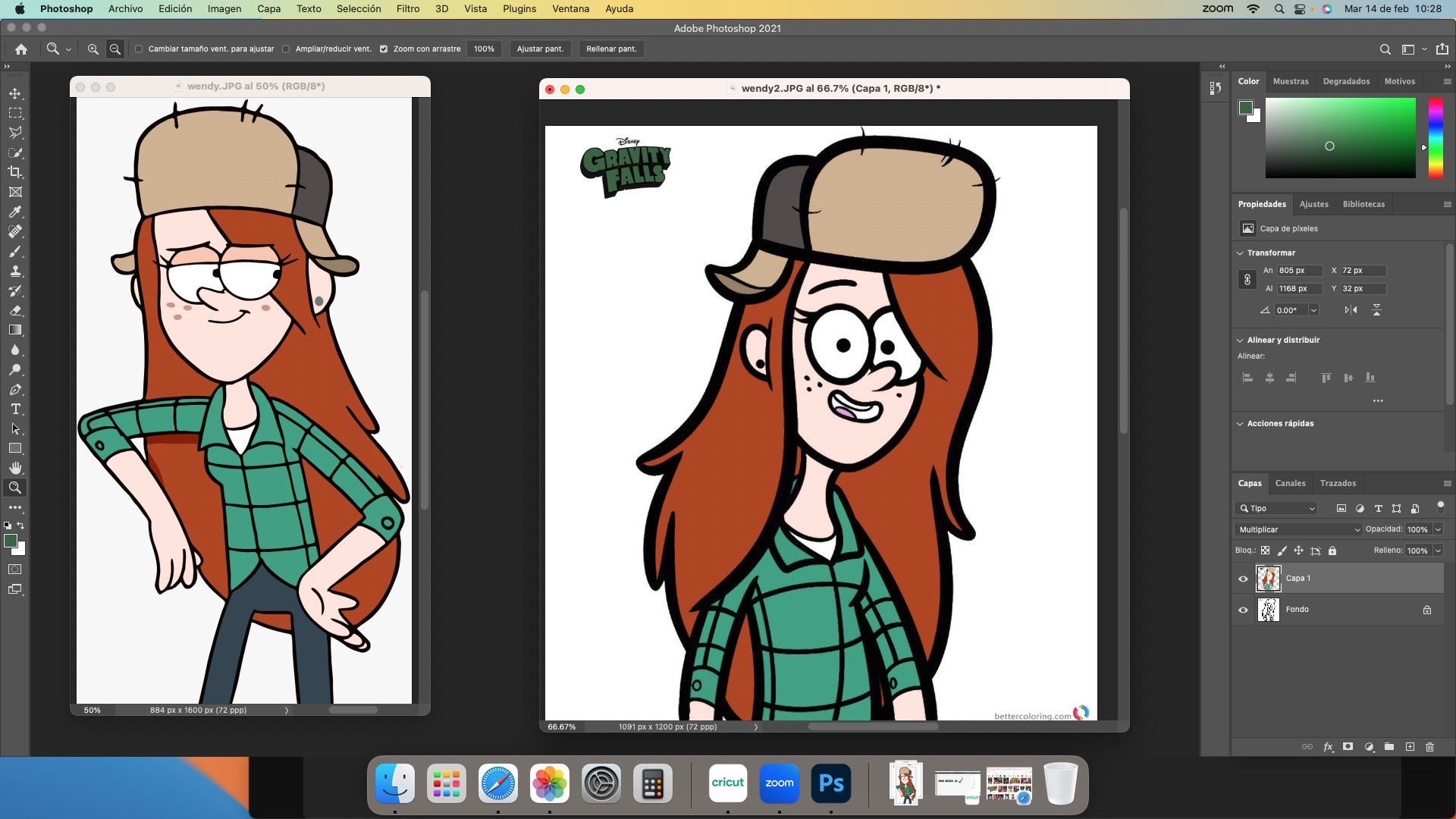Select the Eyedropper tool
The height and width of the screenshot is (819, 1456).
coord(15,212)
